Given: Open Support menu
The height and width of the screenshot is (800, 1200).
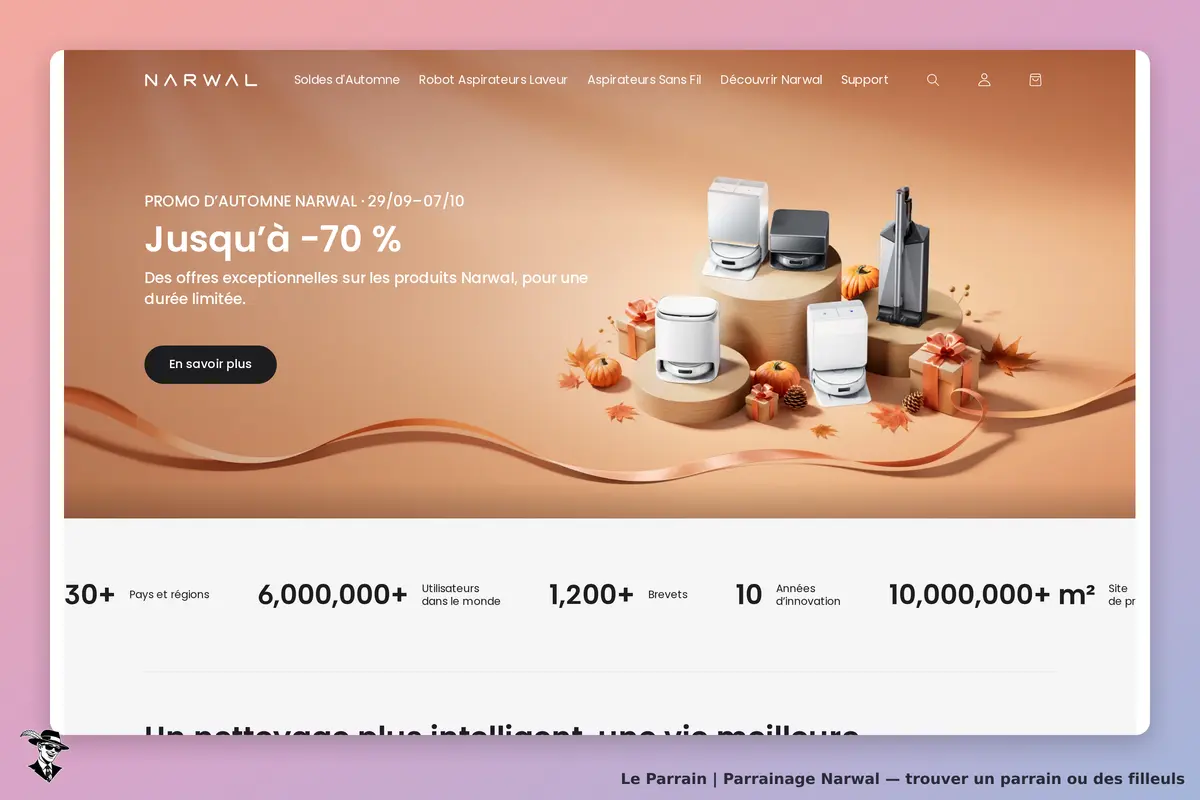Looking at the screenshot, I should click(x=864, y=80).
